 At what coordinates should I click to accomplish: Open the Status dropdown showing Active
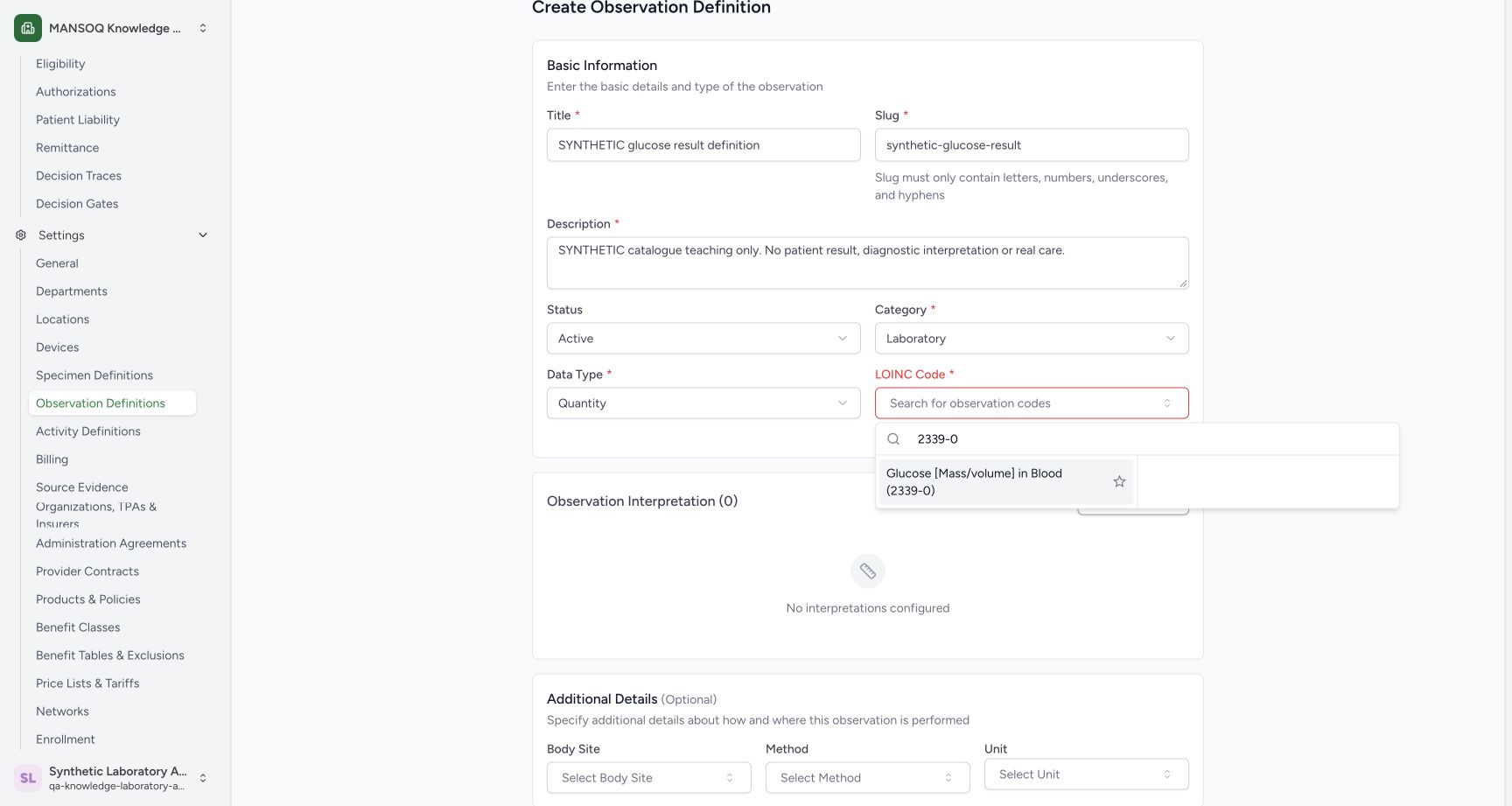pos(703,339)
